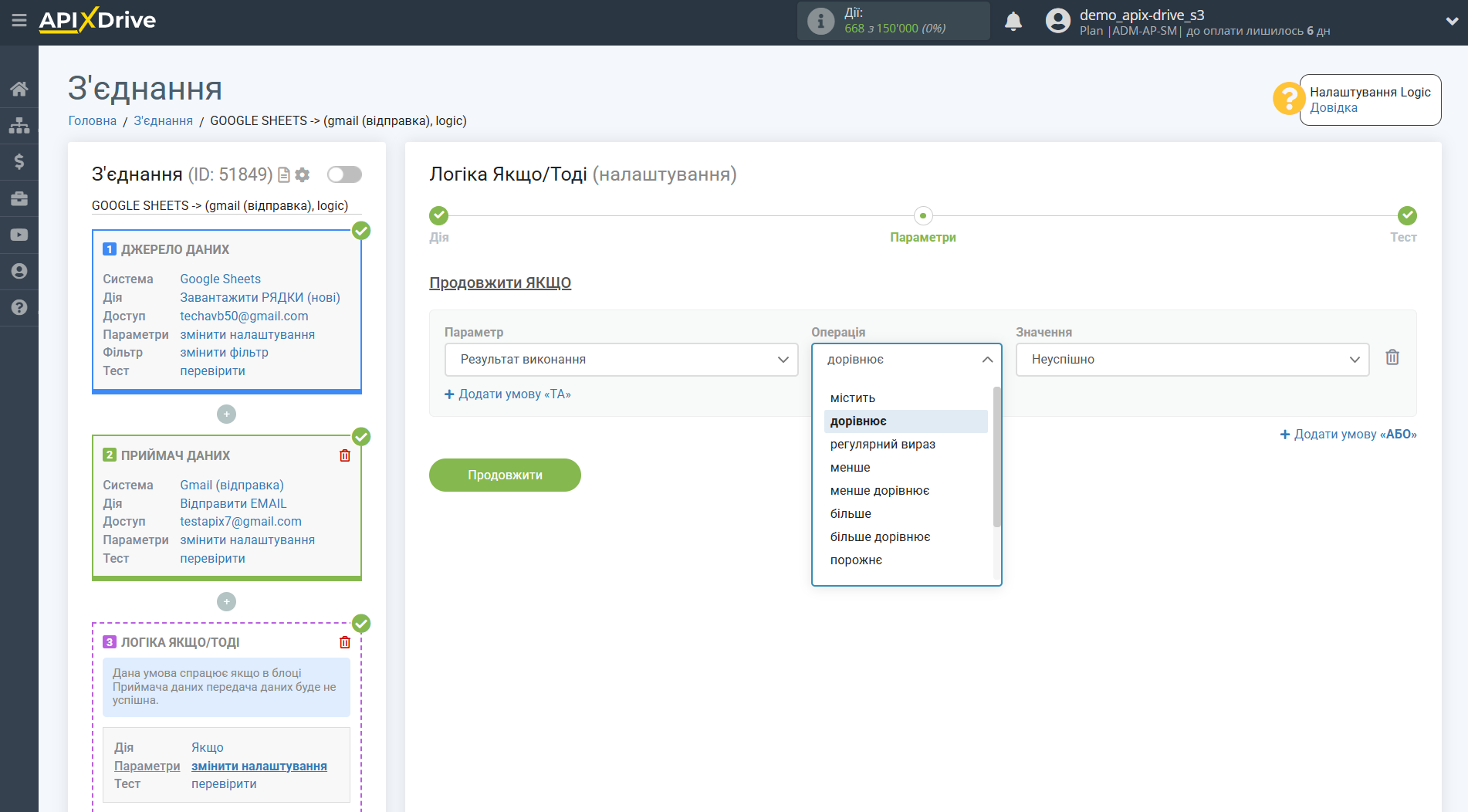The image size is (1468, 812).
Task: Click змінити налаштування in Приймач даних block
Action: pos(247,540)
